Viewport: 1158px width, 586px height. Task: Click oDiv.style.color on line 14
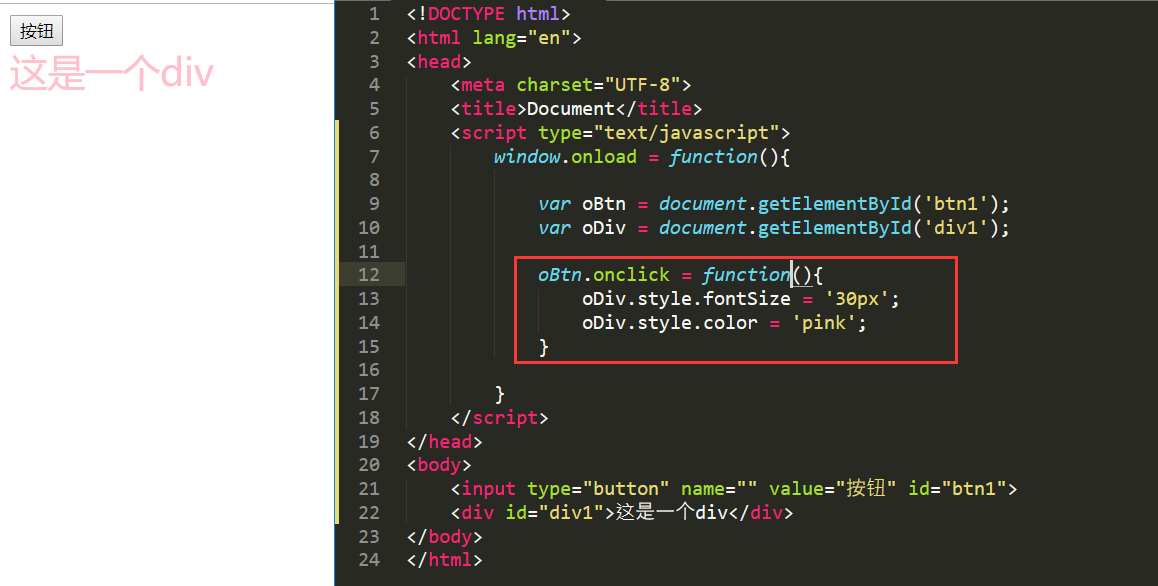[x=670, y=323]
